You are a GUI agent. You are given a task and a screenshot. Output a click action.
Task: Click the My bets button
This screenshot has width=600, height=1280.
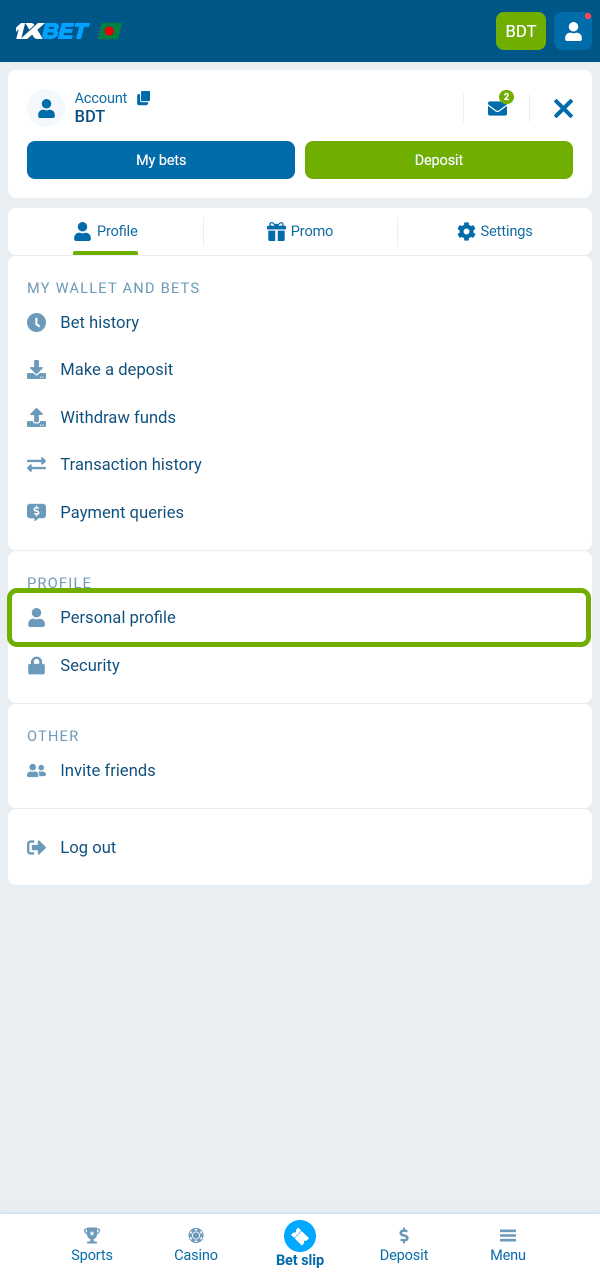(160, 160)
